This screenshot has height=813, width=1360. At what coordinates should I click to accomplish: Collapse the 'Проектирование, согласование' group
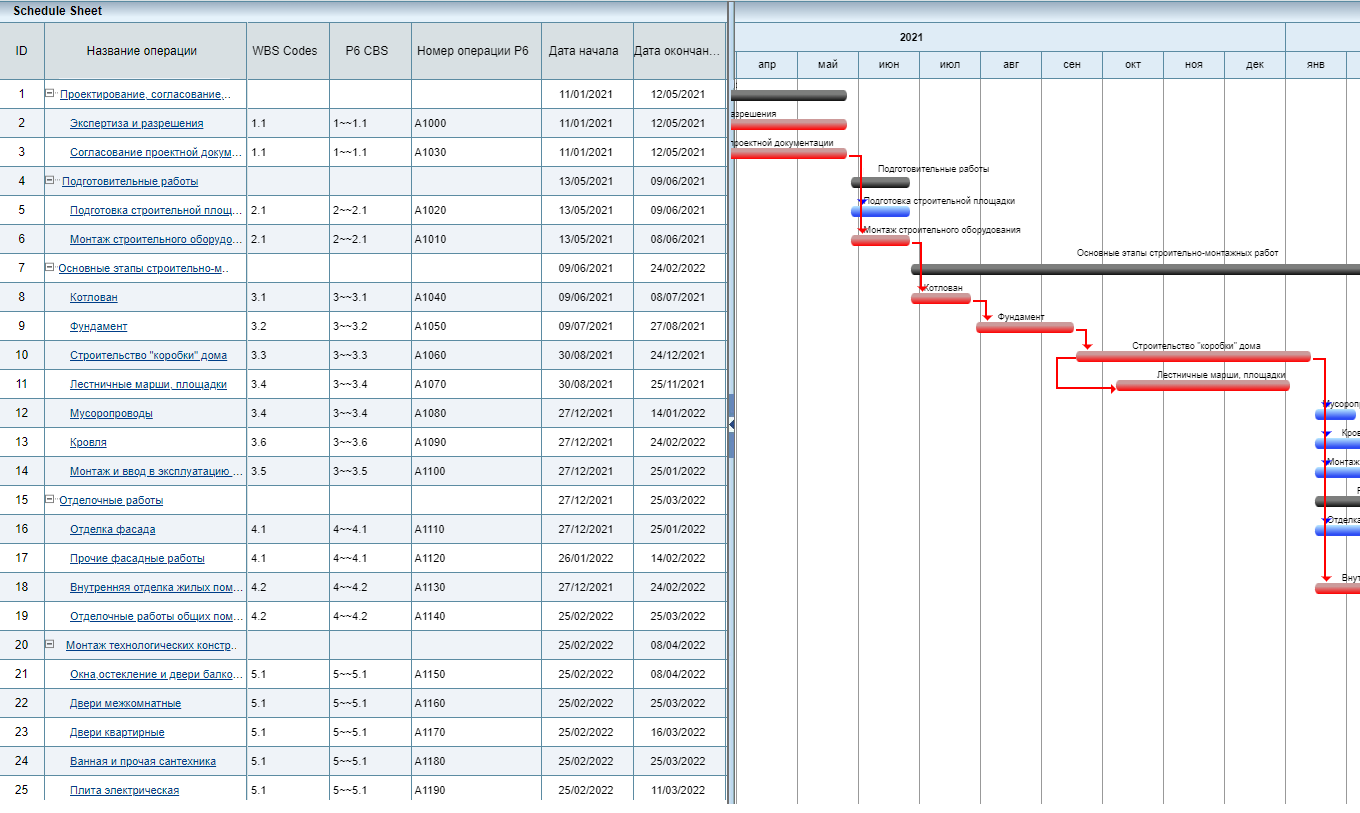tap(49, 94)
